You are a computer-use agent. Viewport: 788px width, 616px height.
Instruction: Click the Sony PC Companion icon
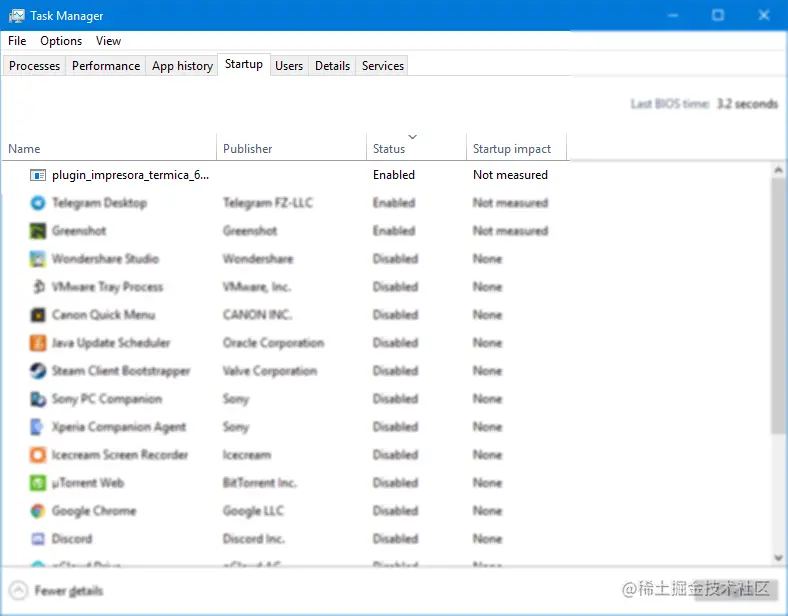(38, 399)
